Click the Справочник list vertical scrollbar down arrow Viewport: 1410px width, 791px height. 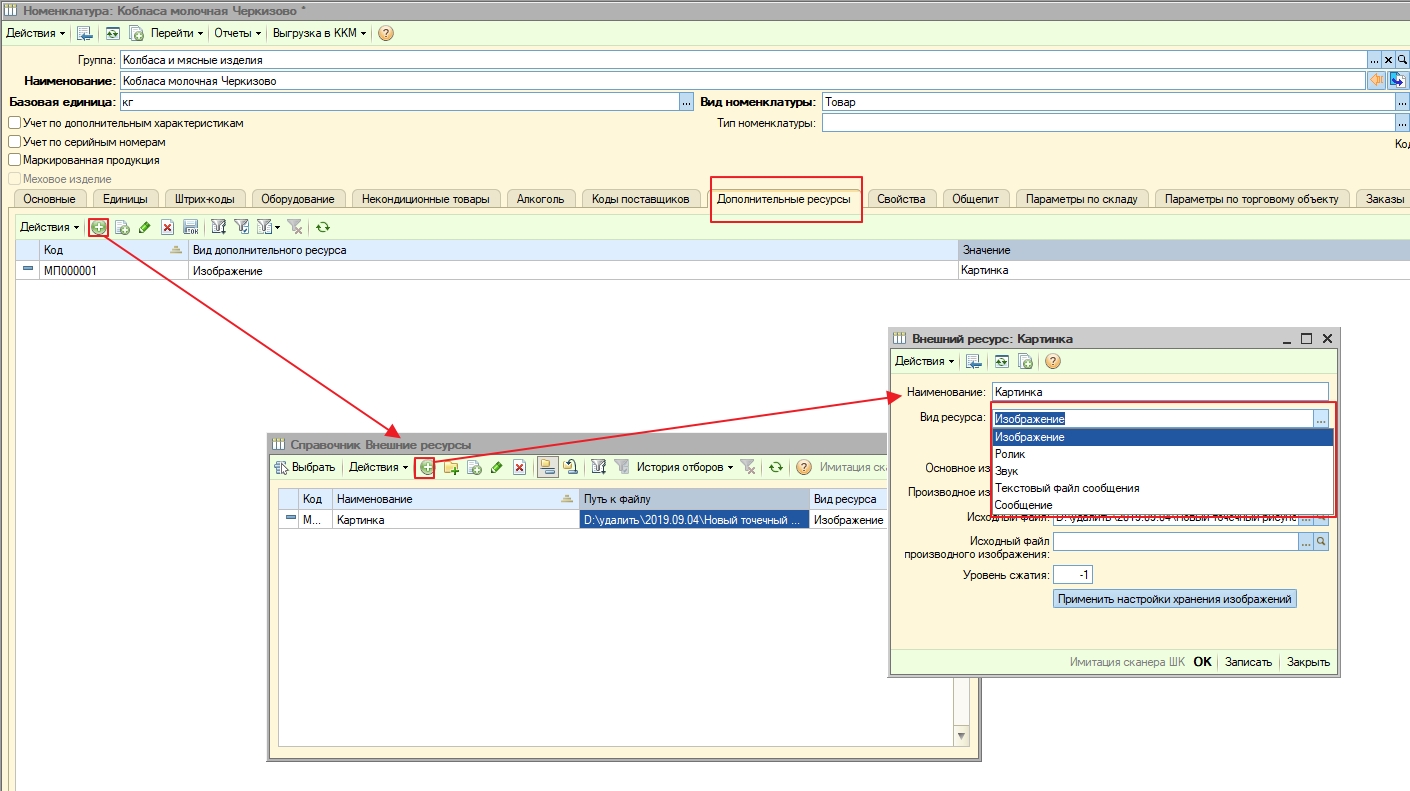[962, 737]
